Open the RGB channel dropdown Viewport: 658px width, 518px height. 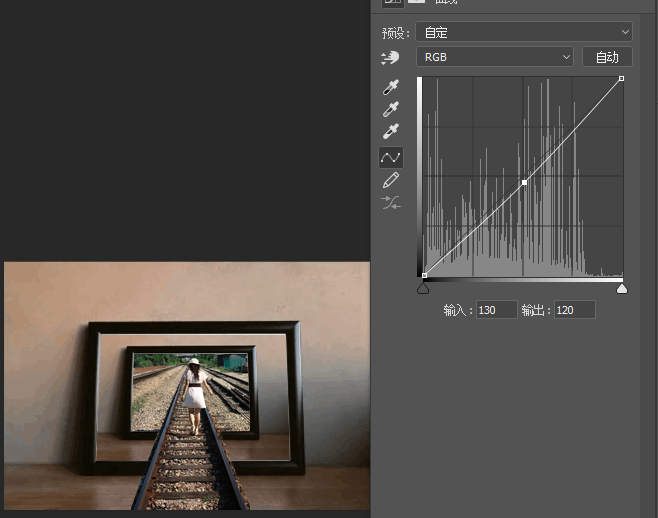pos(495,57)
